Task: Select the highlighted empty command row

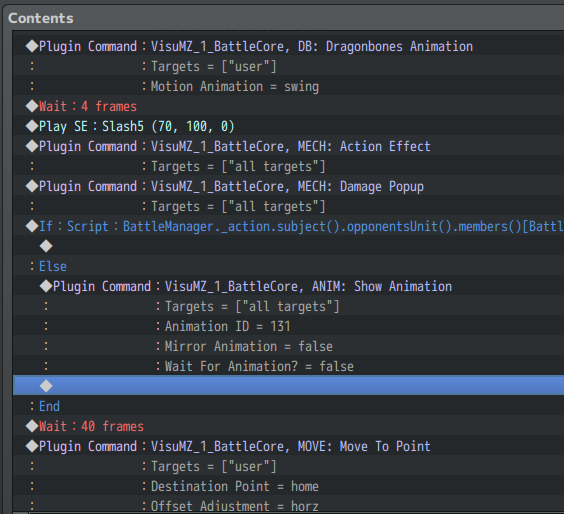Action: click(x=288, y=386)
